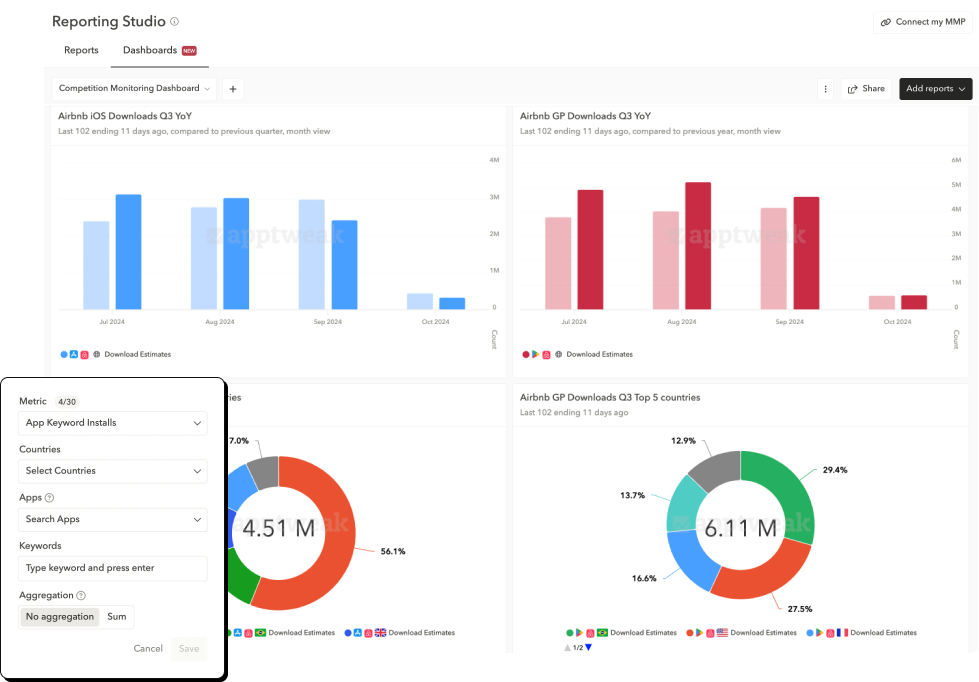Screen dimensions: 979x682
Task: Click the NEW badge on Dashboards tab
Action: coord(189,51)
